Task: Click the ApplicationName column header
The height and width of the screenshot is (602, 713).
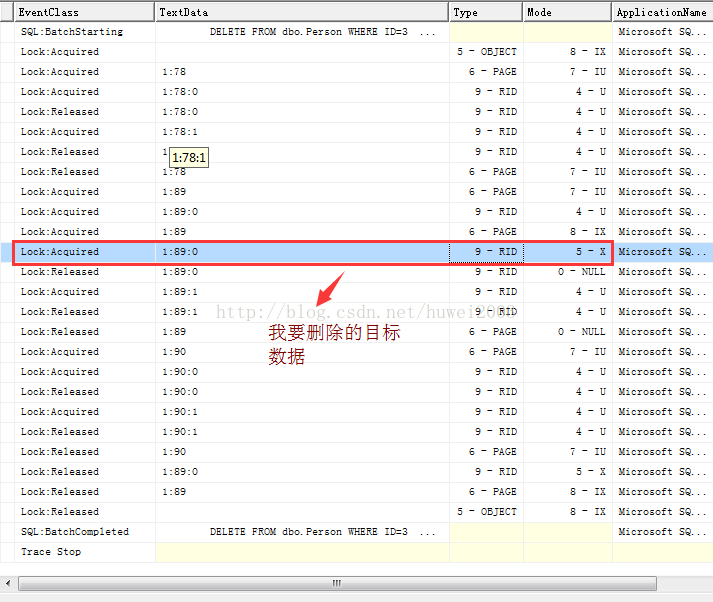Action: pos(663,12)
